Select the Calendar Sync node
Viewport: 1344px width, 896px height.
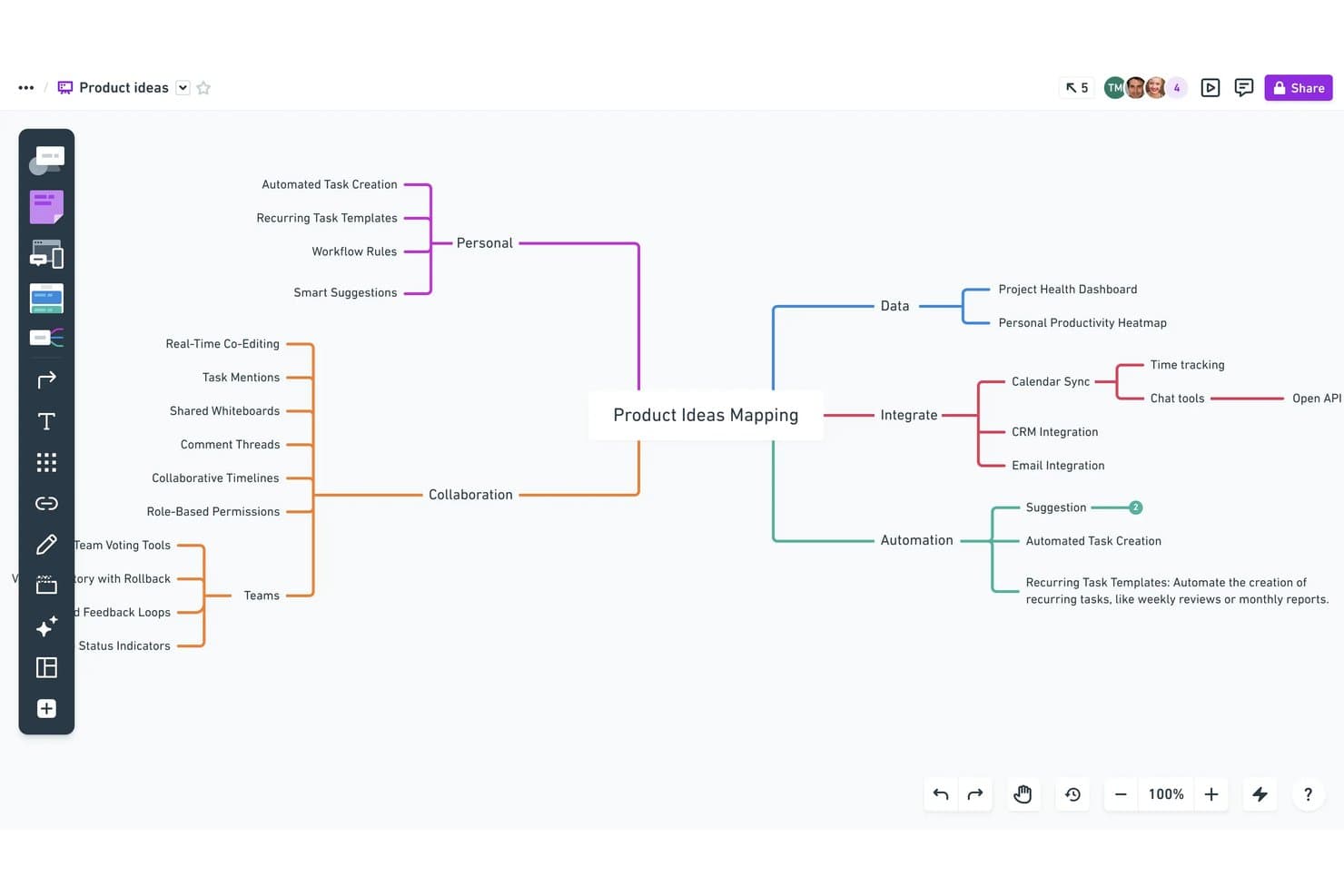pyautogui.click(x=1051, y=381)
